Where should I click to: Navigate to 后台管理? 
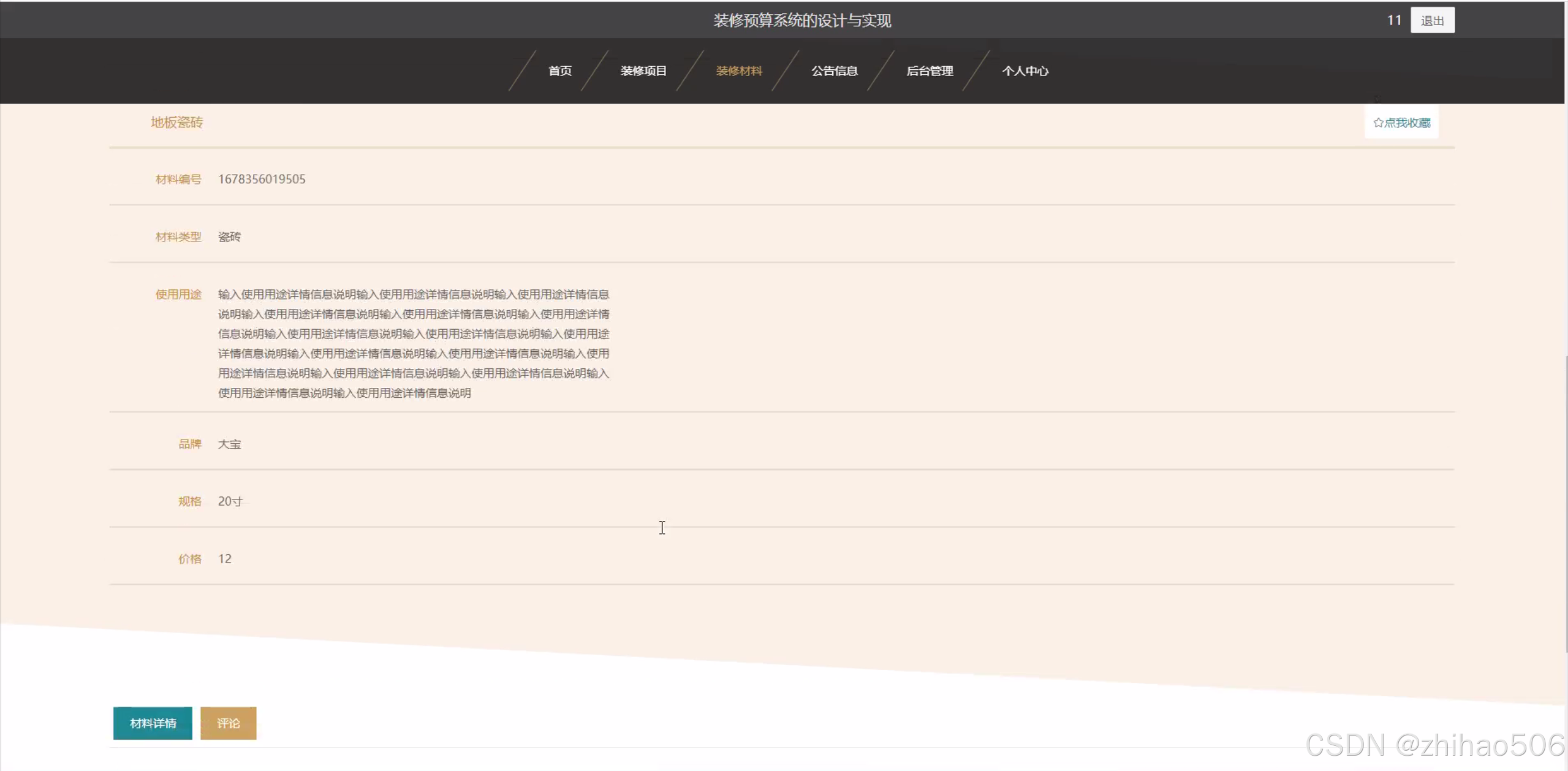tap(930, 71)
